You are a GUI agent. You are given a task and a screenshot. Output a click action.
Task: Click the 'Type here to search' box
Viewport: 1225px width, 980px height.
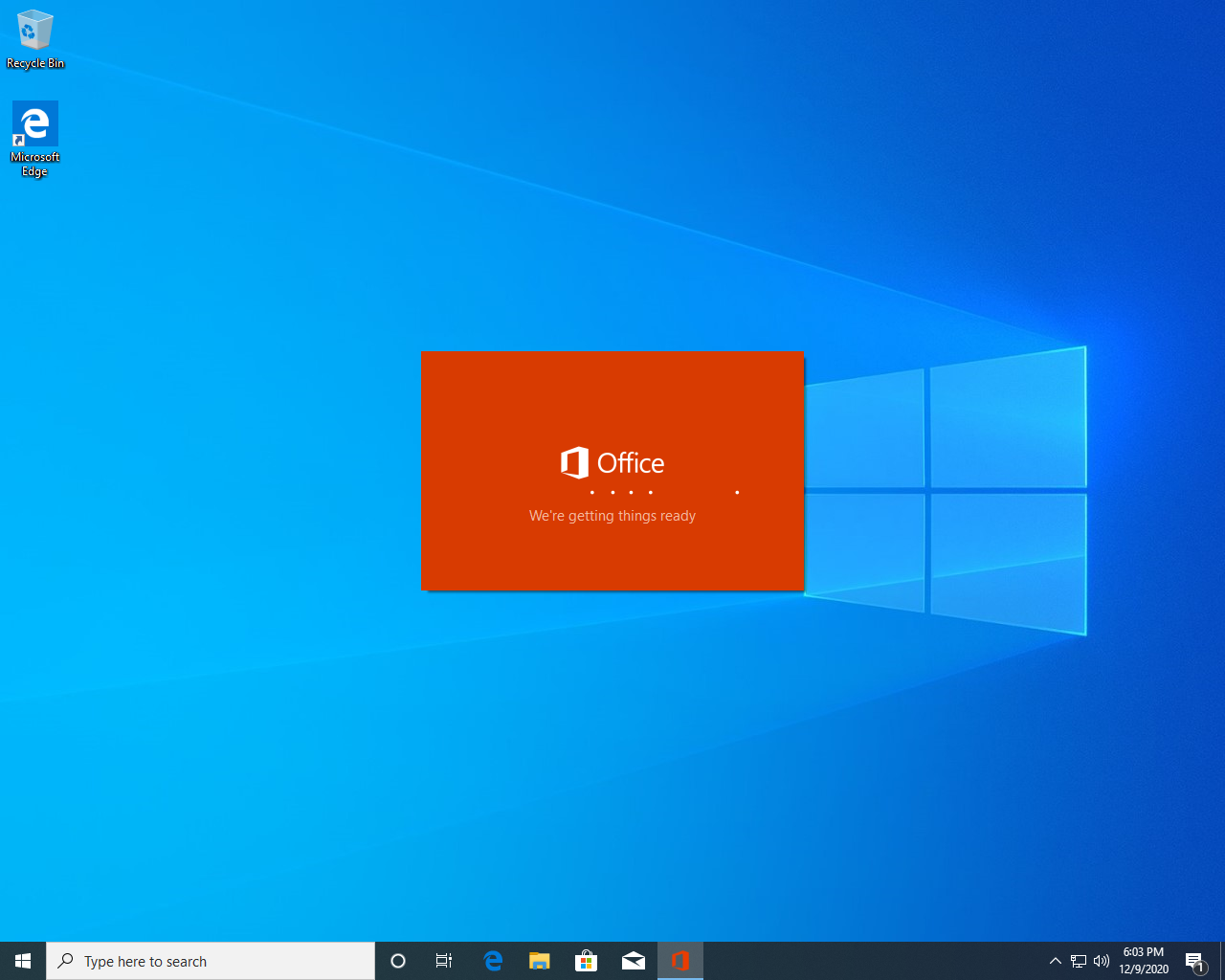coord(211,961)
